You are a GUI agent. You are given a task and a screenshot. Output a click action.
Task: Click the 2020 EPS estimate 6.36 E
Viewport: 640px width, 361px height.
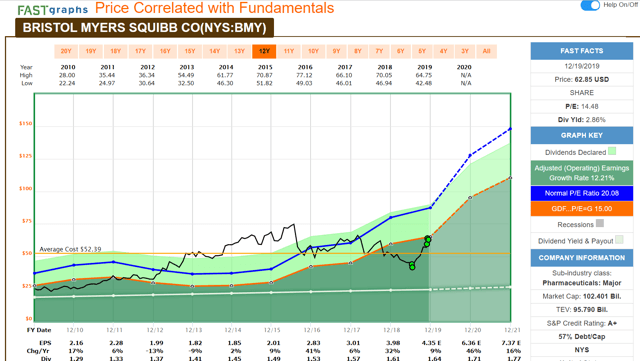(471, 343)
